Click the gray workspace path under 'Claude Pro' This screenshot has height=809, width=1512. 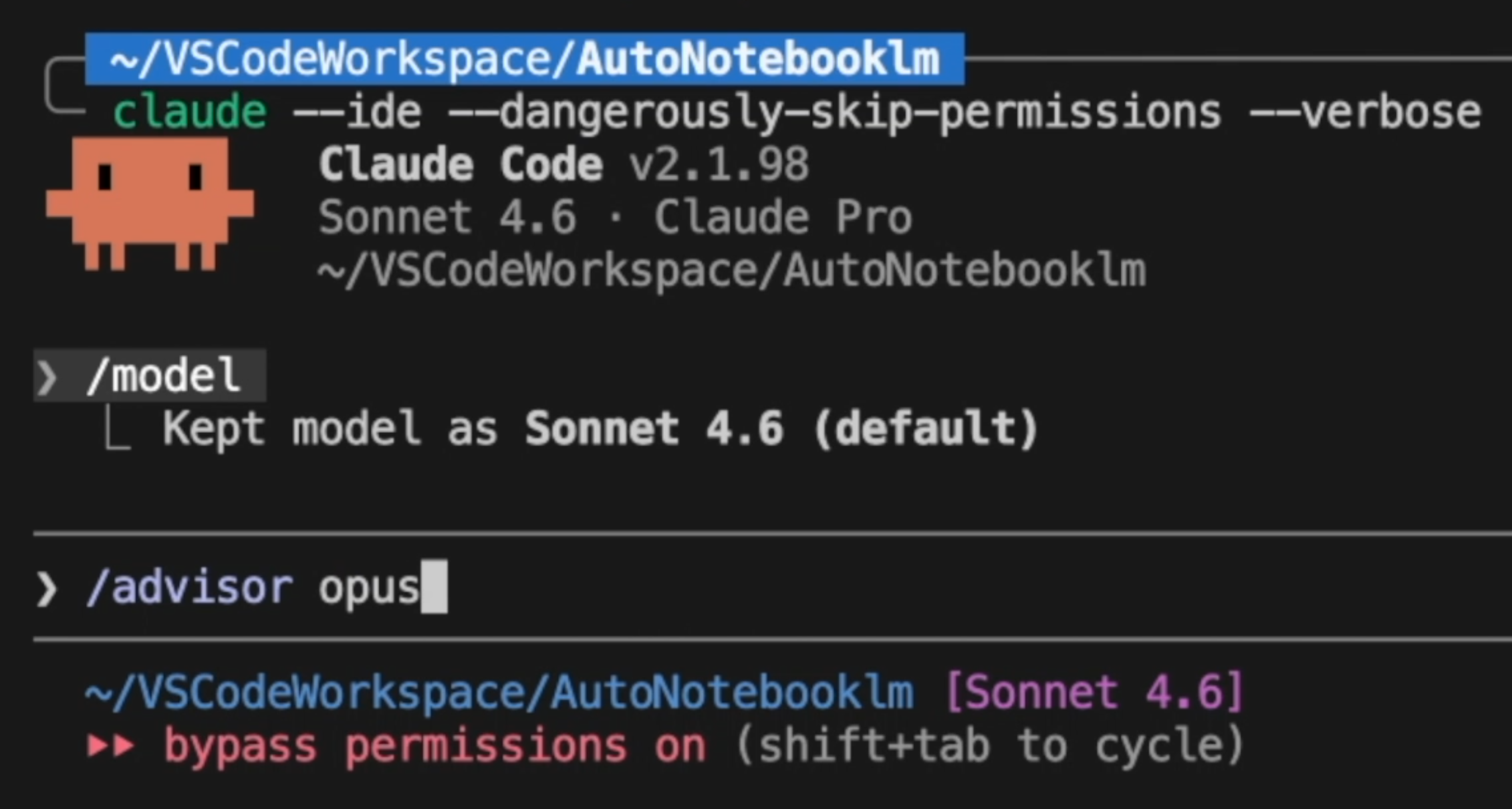click(731, 271)
